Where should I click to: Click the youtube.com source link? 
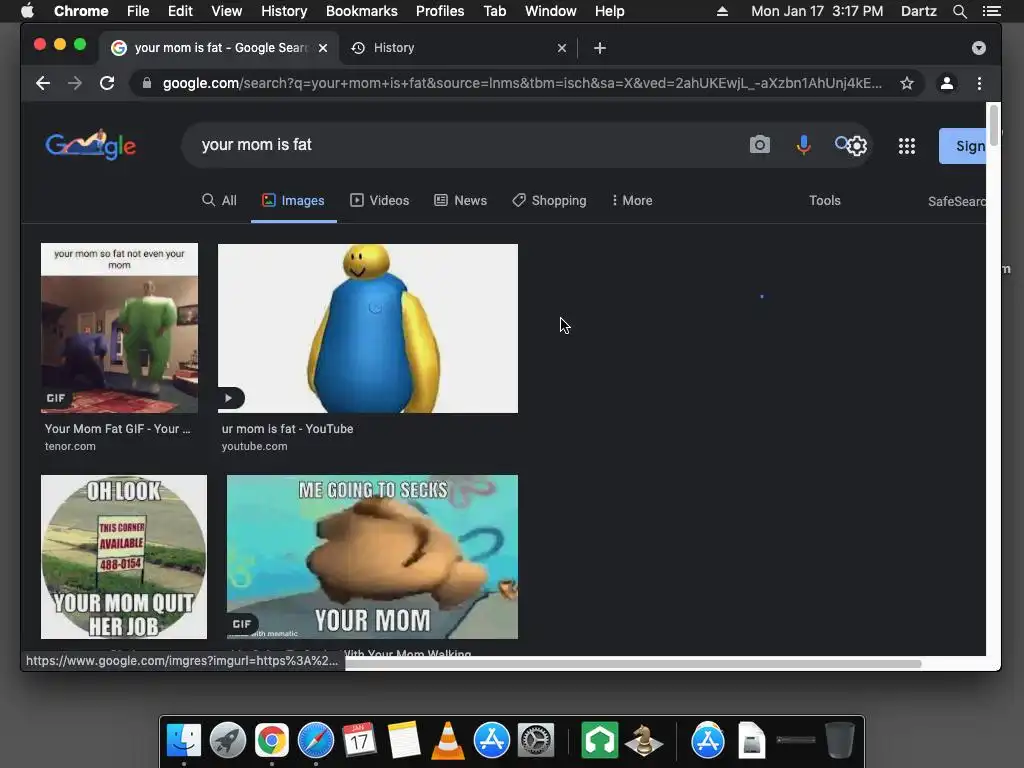click(254, 446)
